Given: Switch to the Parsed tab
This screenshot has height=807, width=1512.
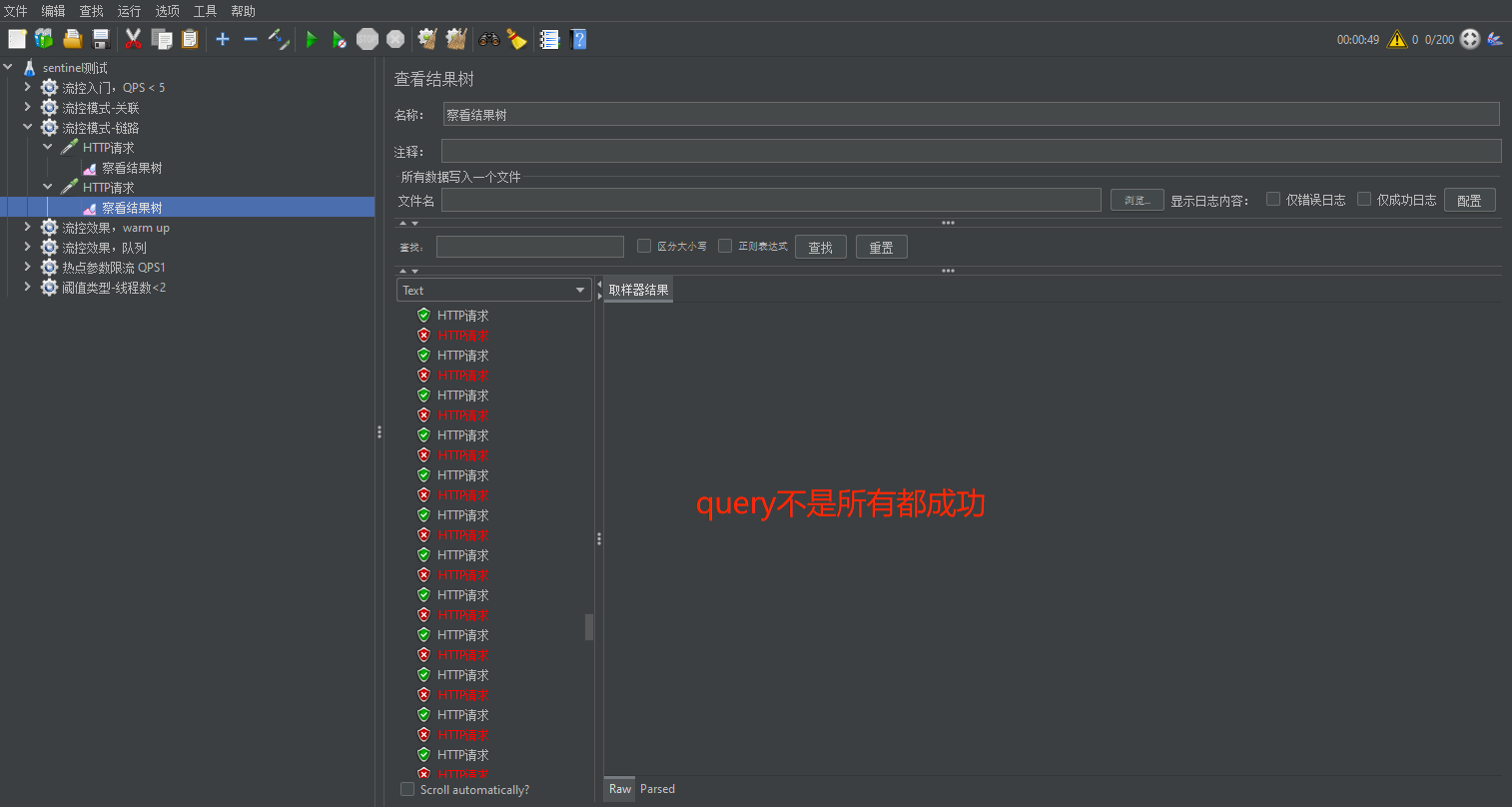Looking at the screenshot, I should point(657,789).
